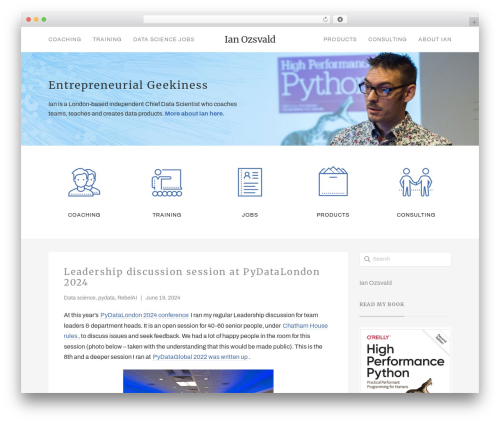The height and width of the screenshot is (423, 500).
Task: Follow the 'More about Ian here' link
Action: pyautogui.click(x=194, y=114)
